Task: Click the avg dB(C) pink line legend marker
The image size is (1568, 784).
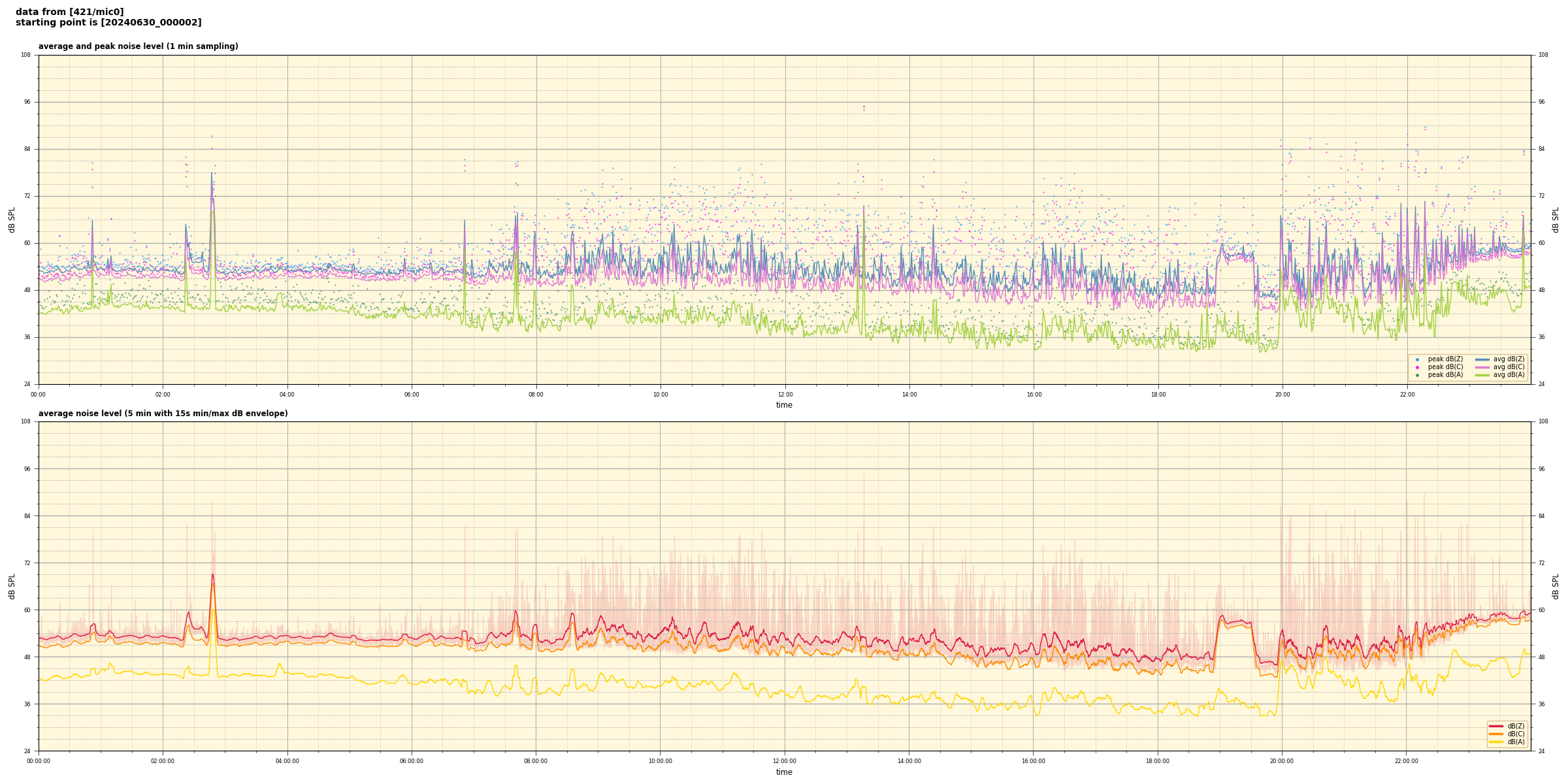Action: 1482,367
